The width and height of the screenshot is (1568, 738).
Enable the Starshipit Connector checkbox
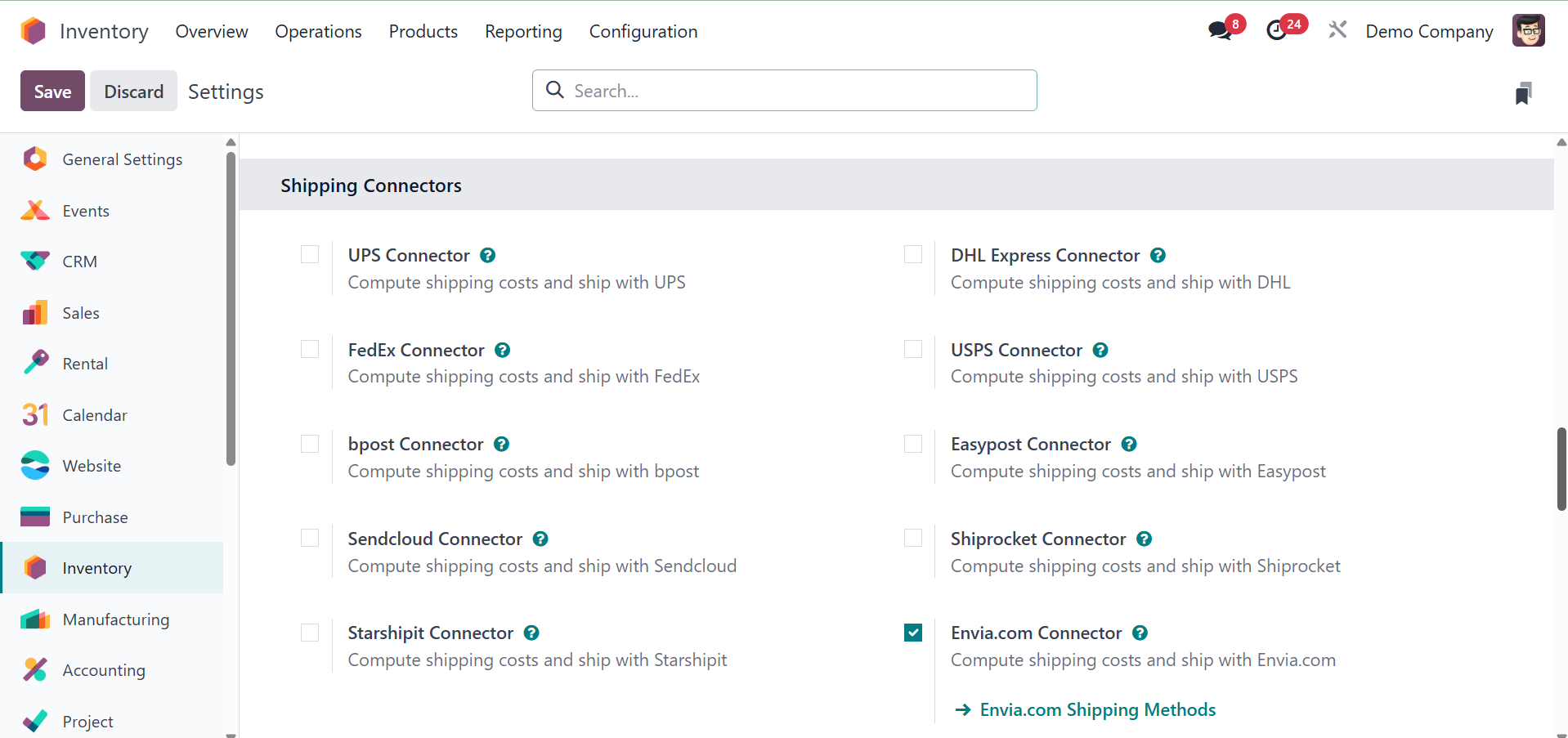coord(310,633)
